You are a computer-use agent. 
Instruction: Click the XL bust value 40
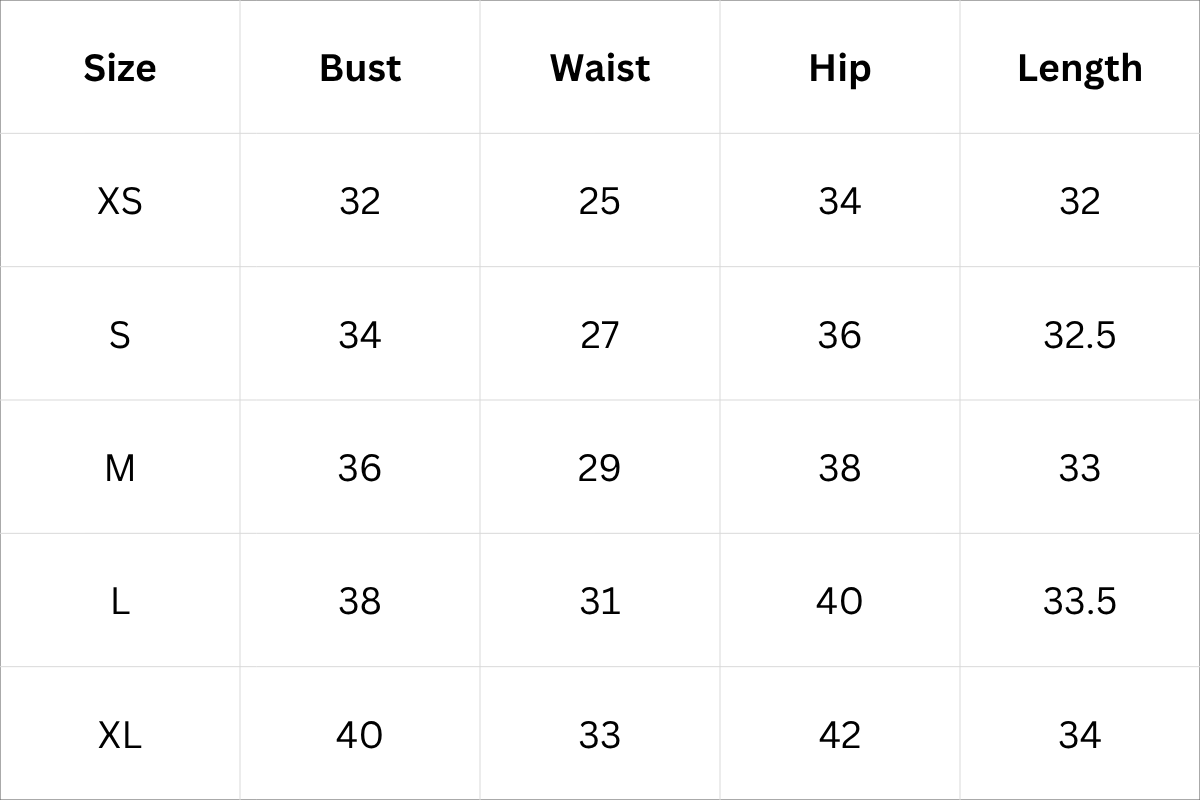click(360, 735)
